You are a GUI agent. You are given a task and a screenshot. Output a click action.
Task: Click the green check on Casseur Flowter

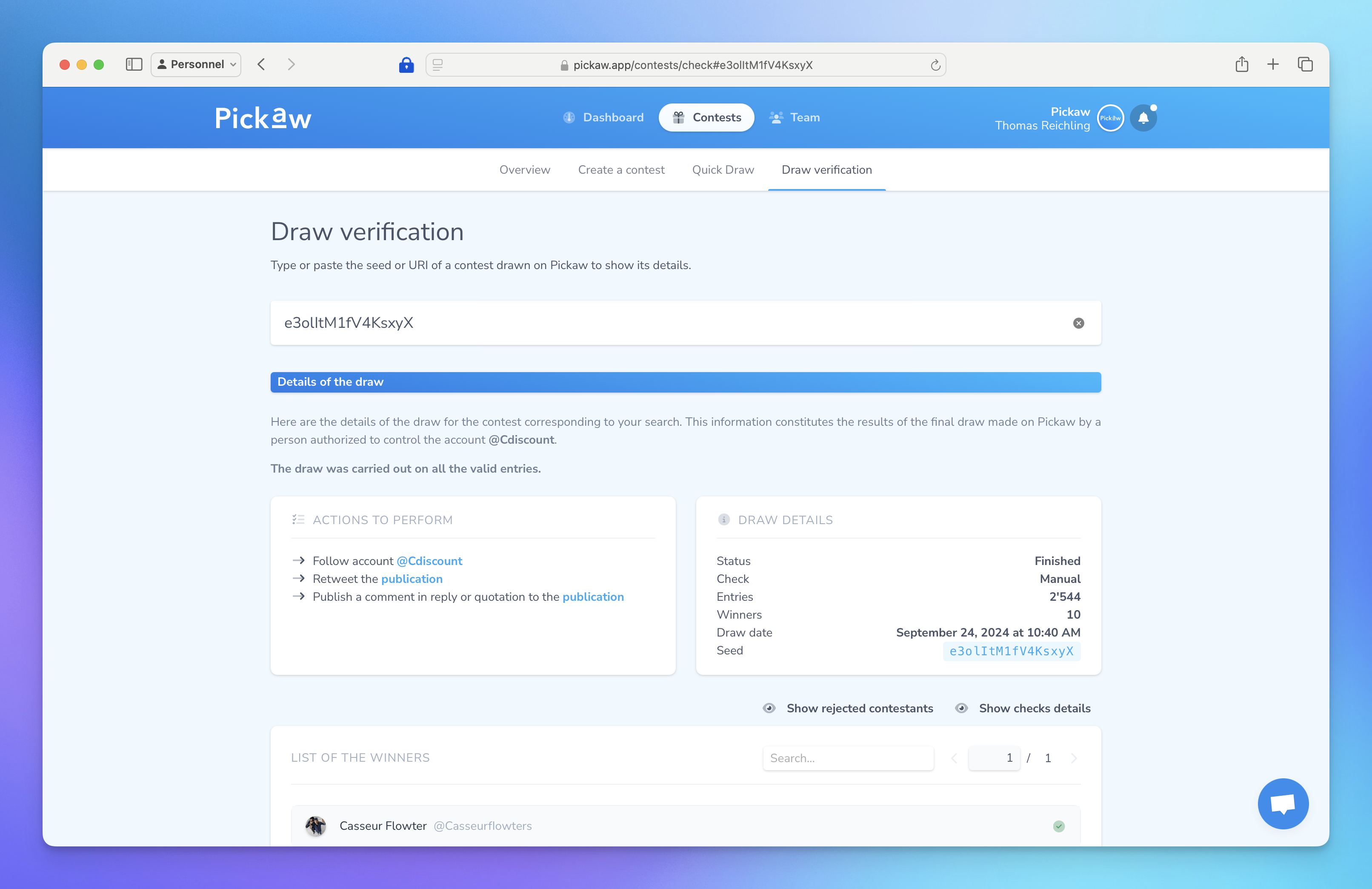coord(1058,826)
